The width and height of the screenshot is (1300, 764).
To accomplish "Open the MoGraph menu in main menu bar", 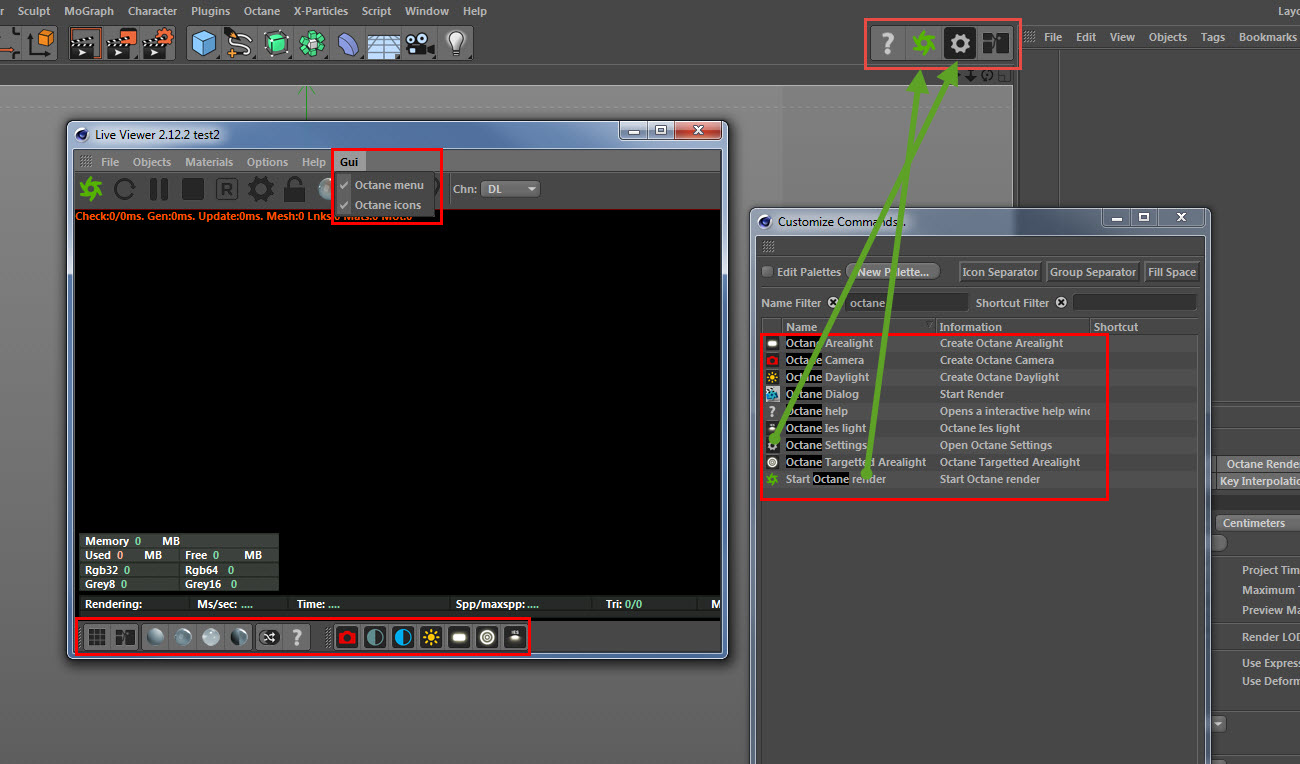I will (89, 11).
